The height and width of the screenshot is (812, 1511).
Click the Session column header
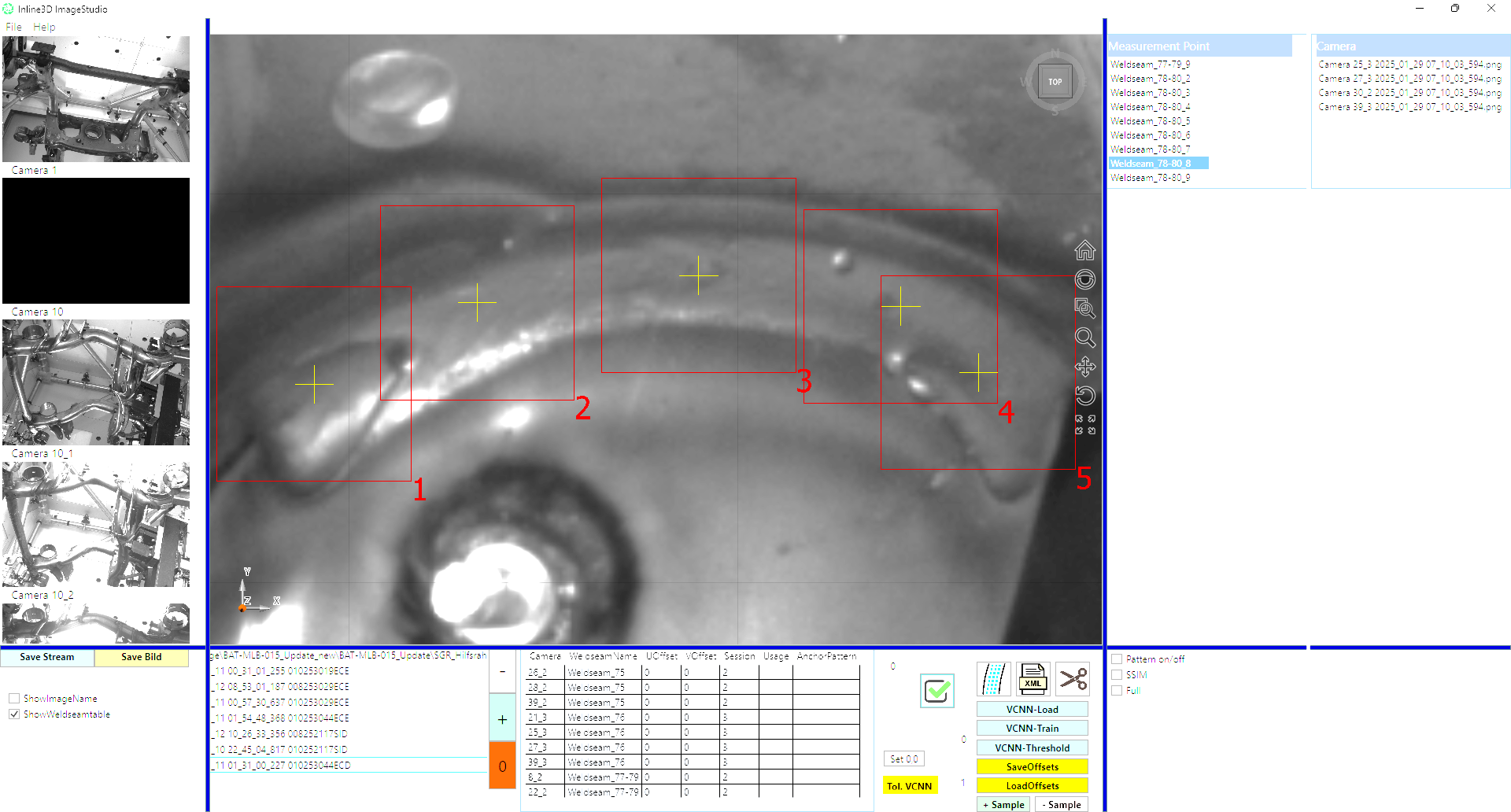(x=739, y=656)
